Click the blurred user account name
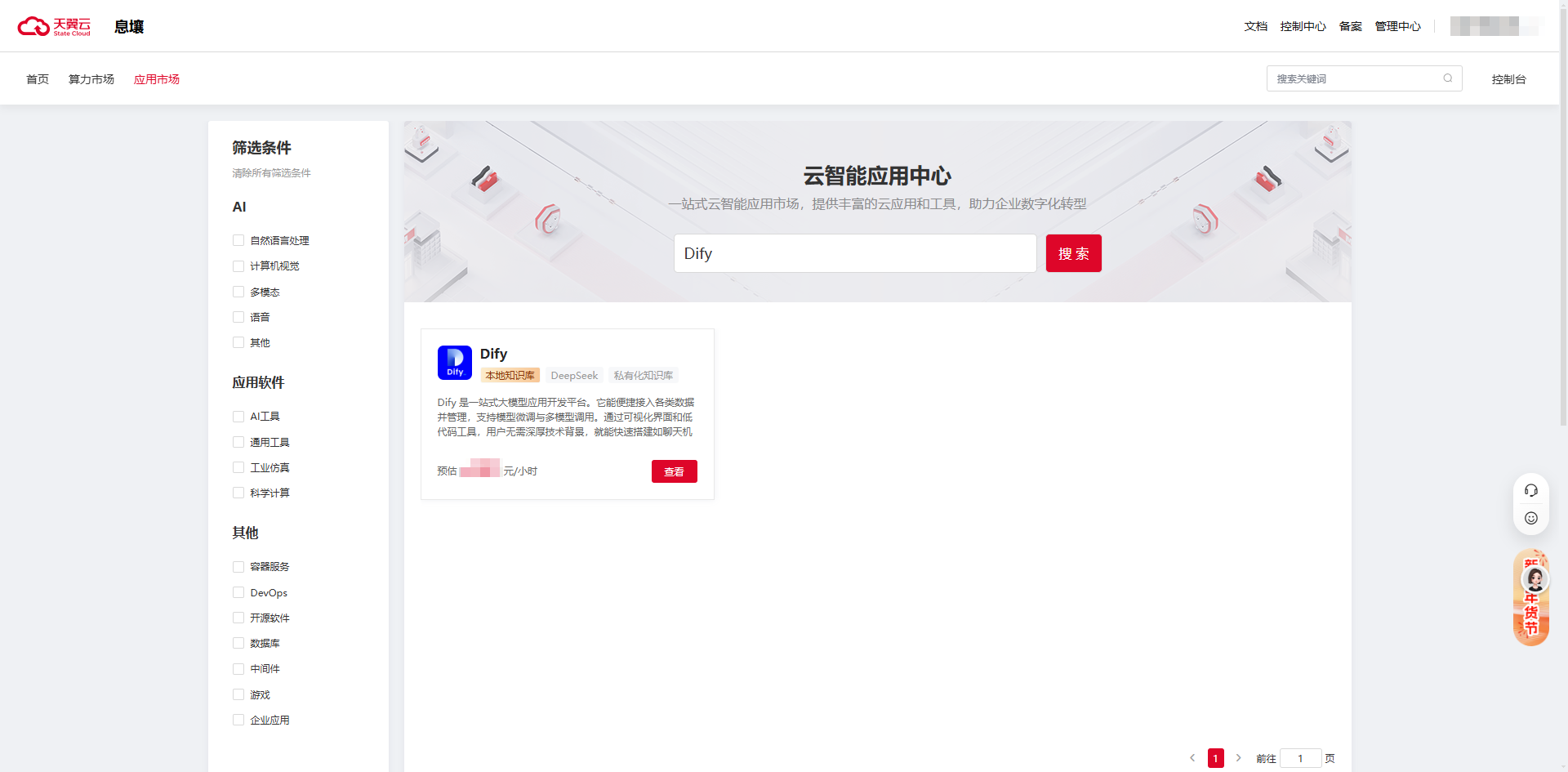 [x=1494, y=26]
